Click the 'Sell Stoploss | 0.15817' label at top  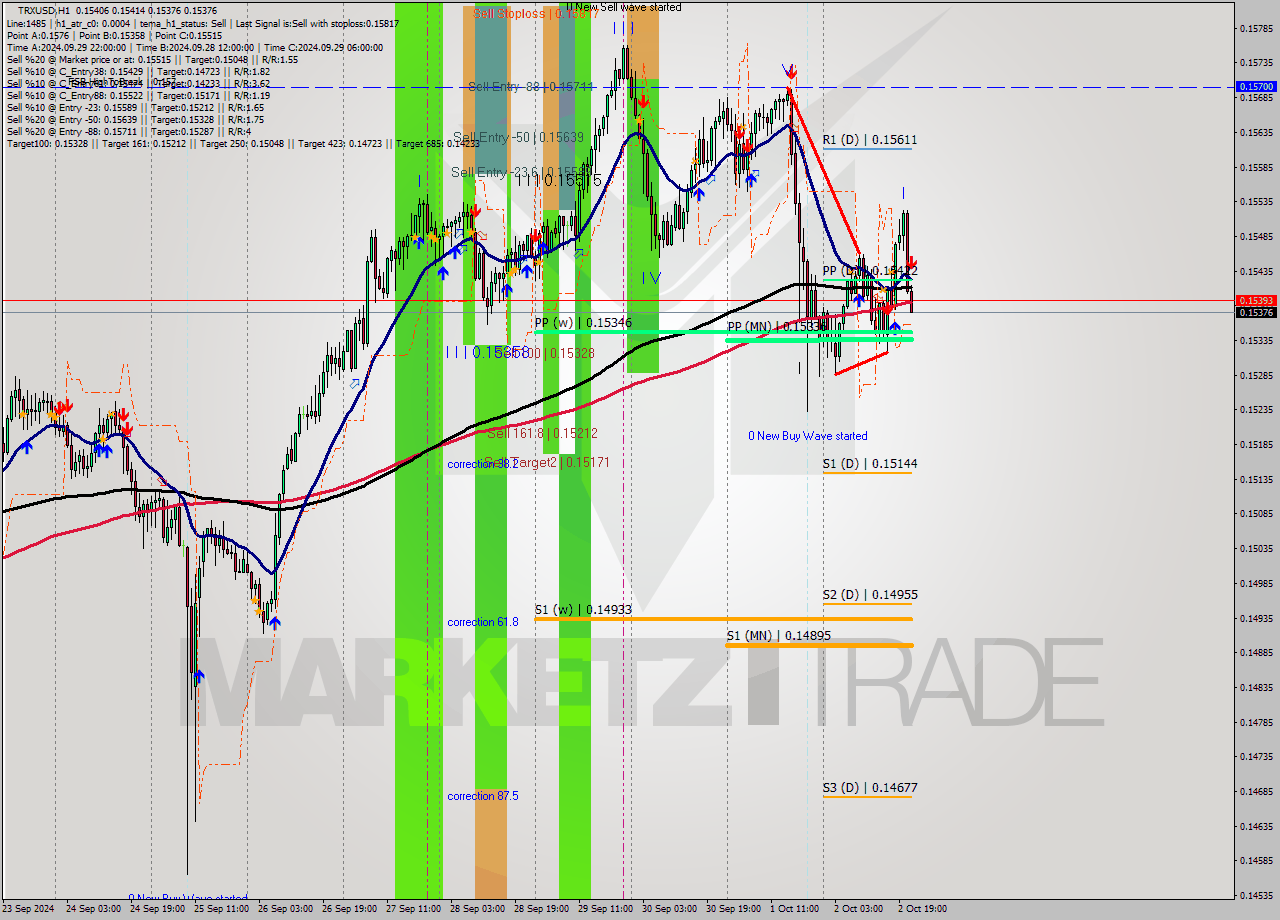(535, 14)
